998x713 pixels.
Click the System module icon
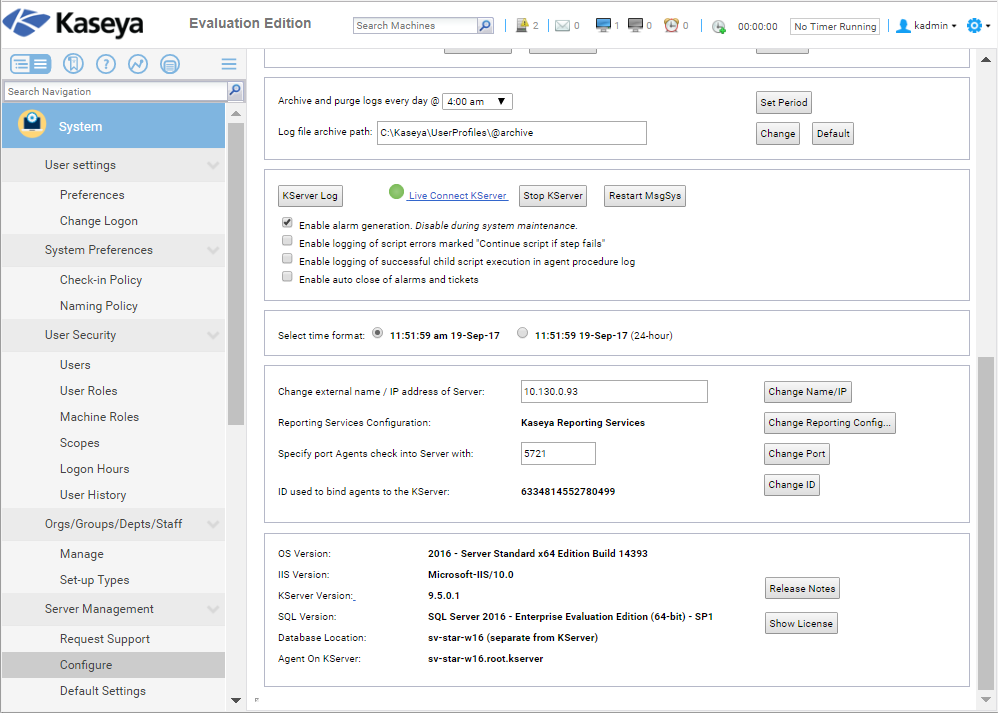[32, 124]
